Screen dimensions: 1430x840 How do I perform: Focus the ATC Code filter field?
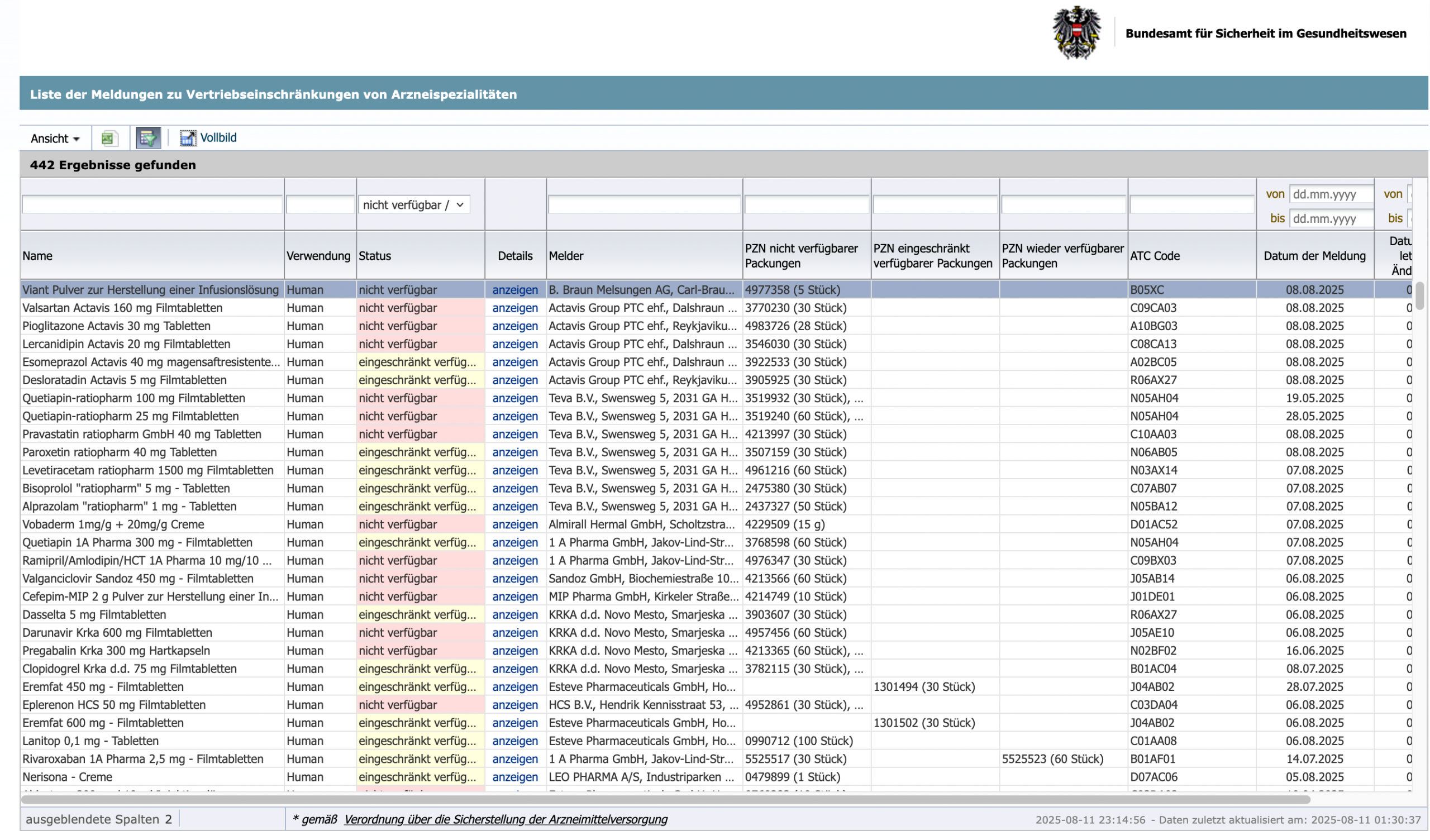[1191, 205]
